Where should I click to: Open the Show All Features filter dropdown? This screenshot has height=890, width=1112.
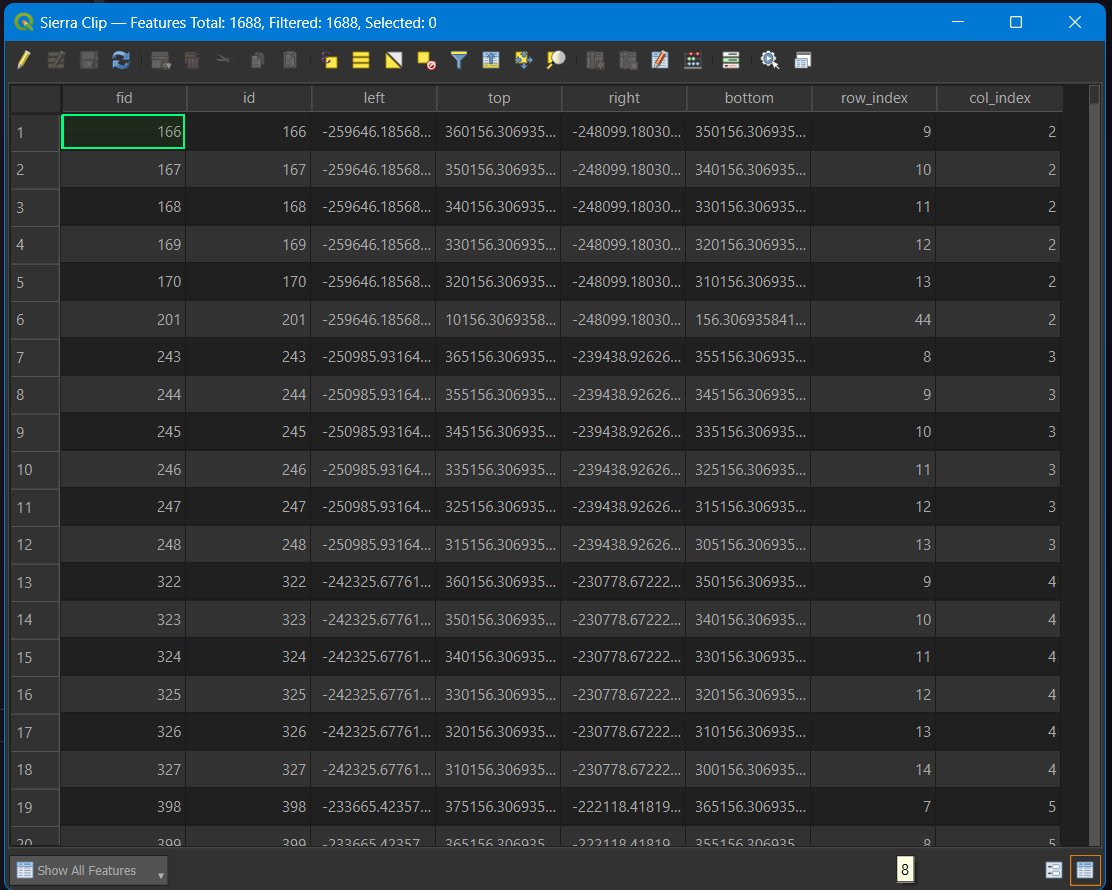(x=88, y=870)
